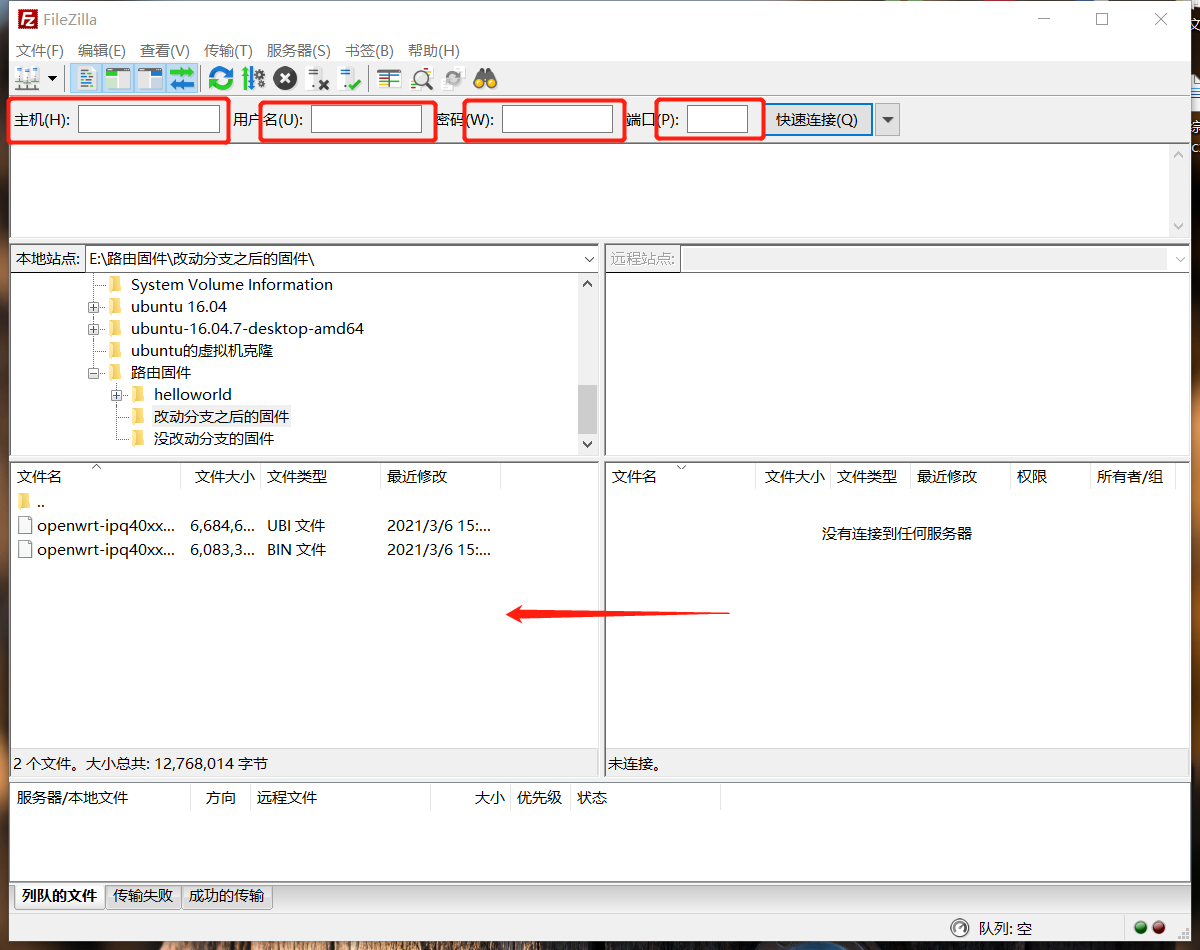This screenshot has height=950, width=1200.
Task: Open the directory listing filters dialog
Action: [x=389, y=78]
